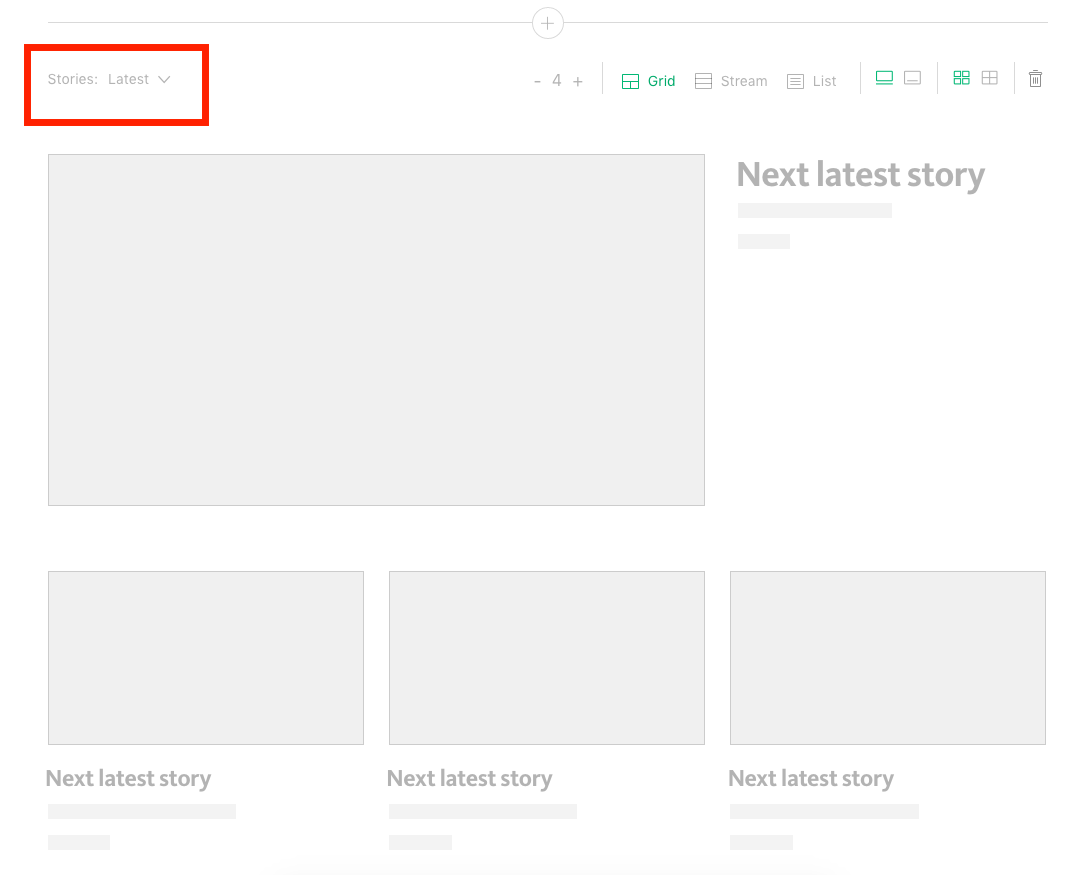Viewport: 1065px width, 875px height.
Task: Click bottom-left Next latest story title
Action: 128,779
